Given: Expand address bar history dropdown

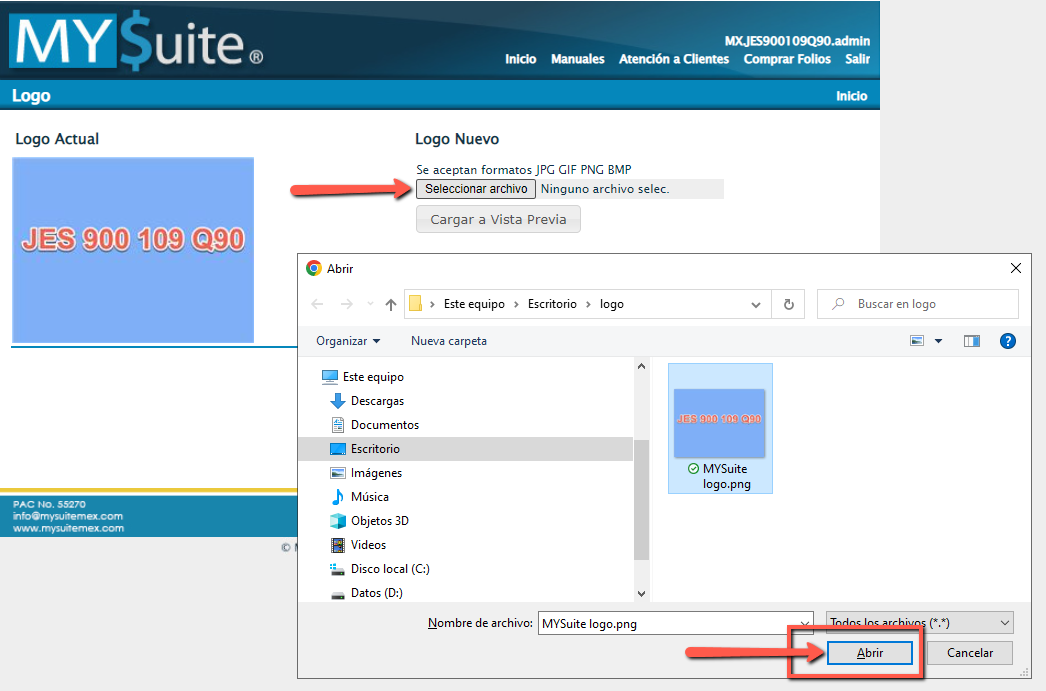Looking at the screenshot, I should (756, 304).
